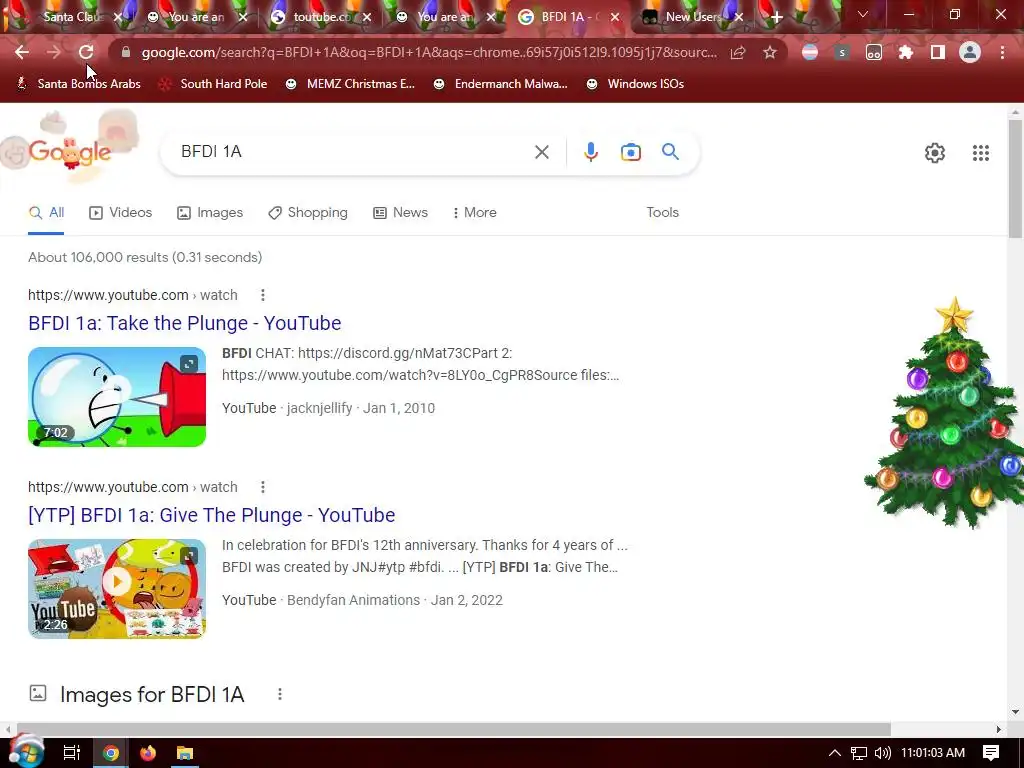Click into the BFDI 1A search field
Screen dimensions: 1024x768
[x=353, y=152]
